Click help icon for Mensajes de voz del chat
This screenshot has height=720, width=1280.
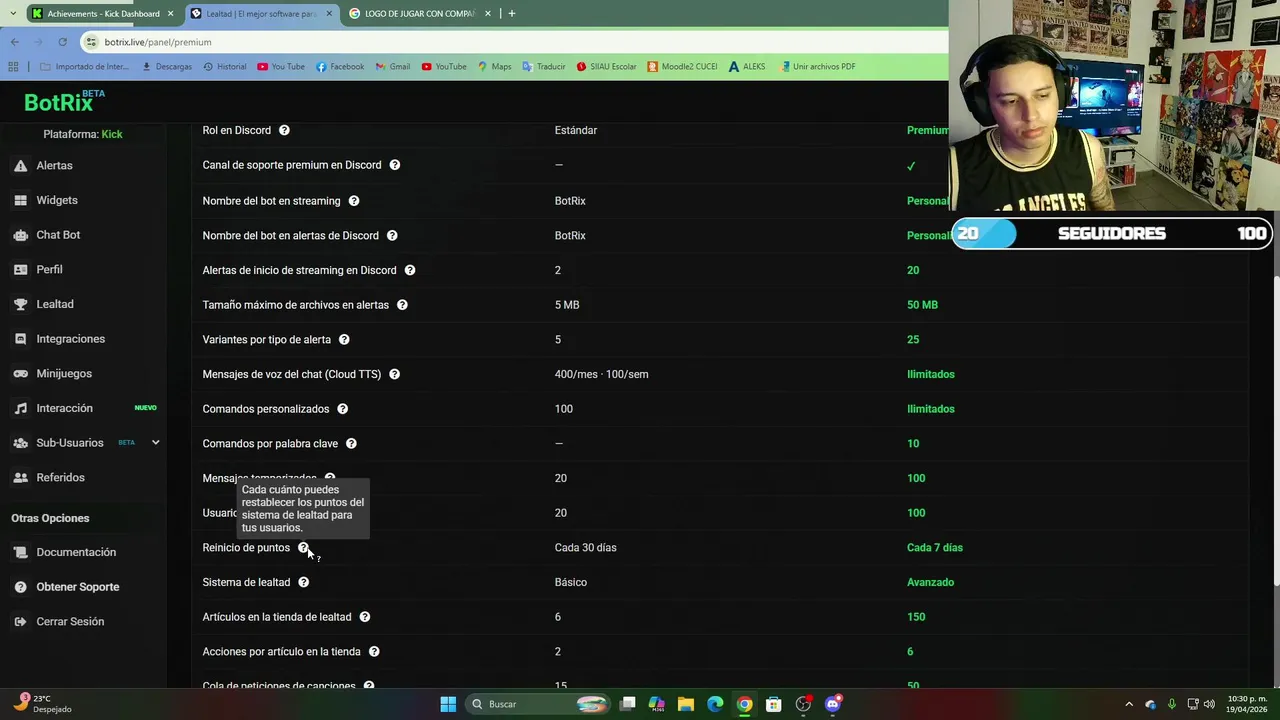394,374
